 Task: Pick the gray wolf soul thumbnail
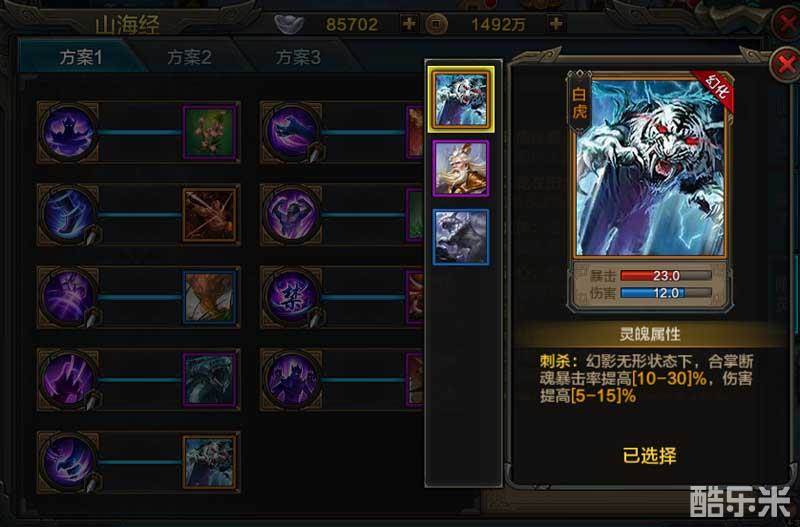point(461,237)
